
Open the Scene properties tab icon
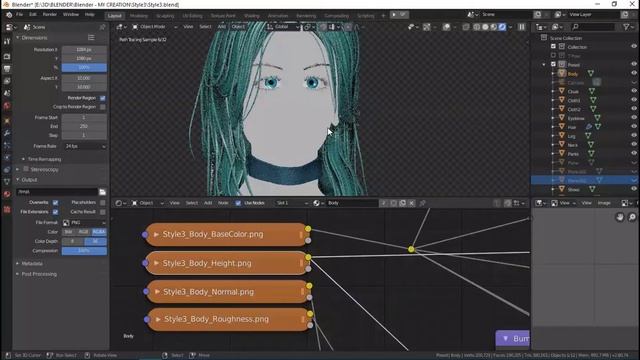pos(7,93)
